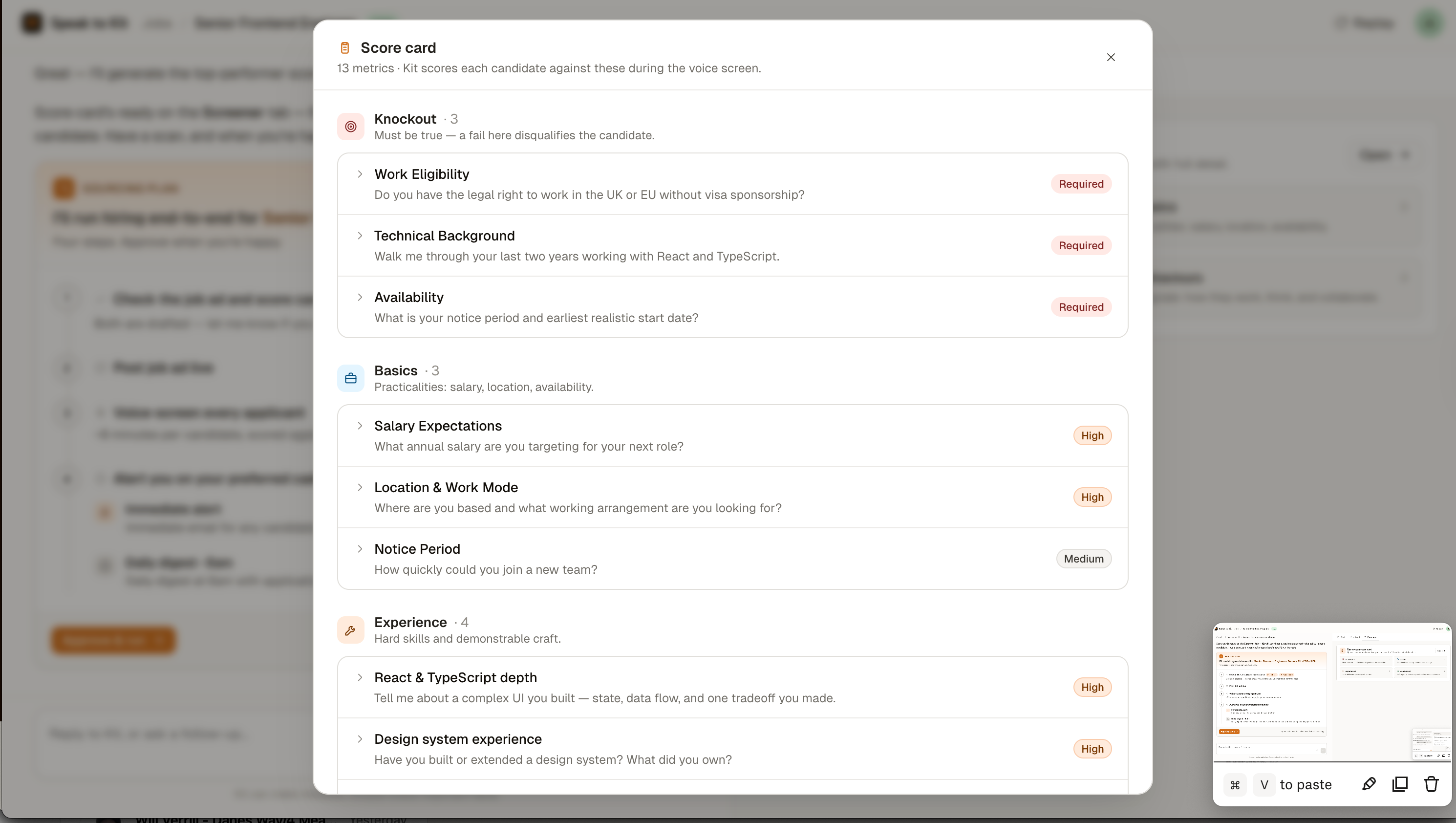Viewport: 1456px width, 823px height.
Task: Click the Score card clipboard icon
Action: (345, 48)
